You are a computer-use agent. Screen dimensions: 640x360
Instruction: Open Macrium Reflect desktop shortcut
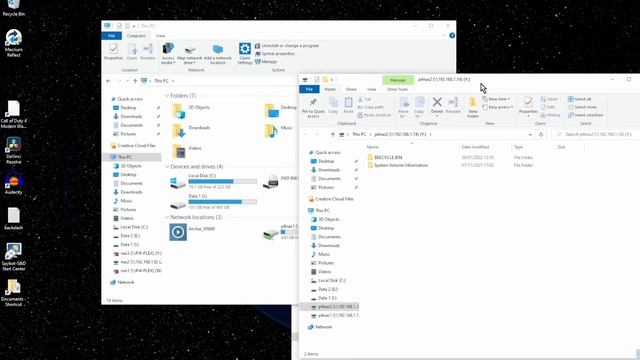[13, 43]
